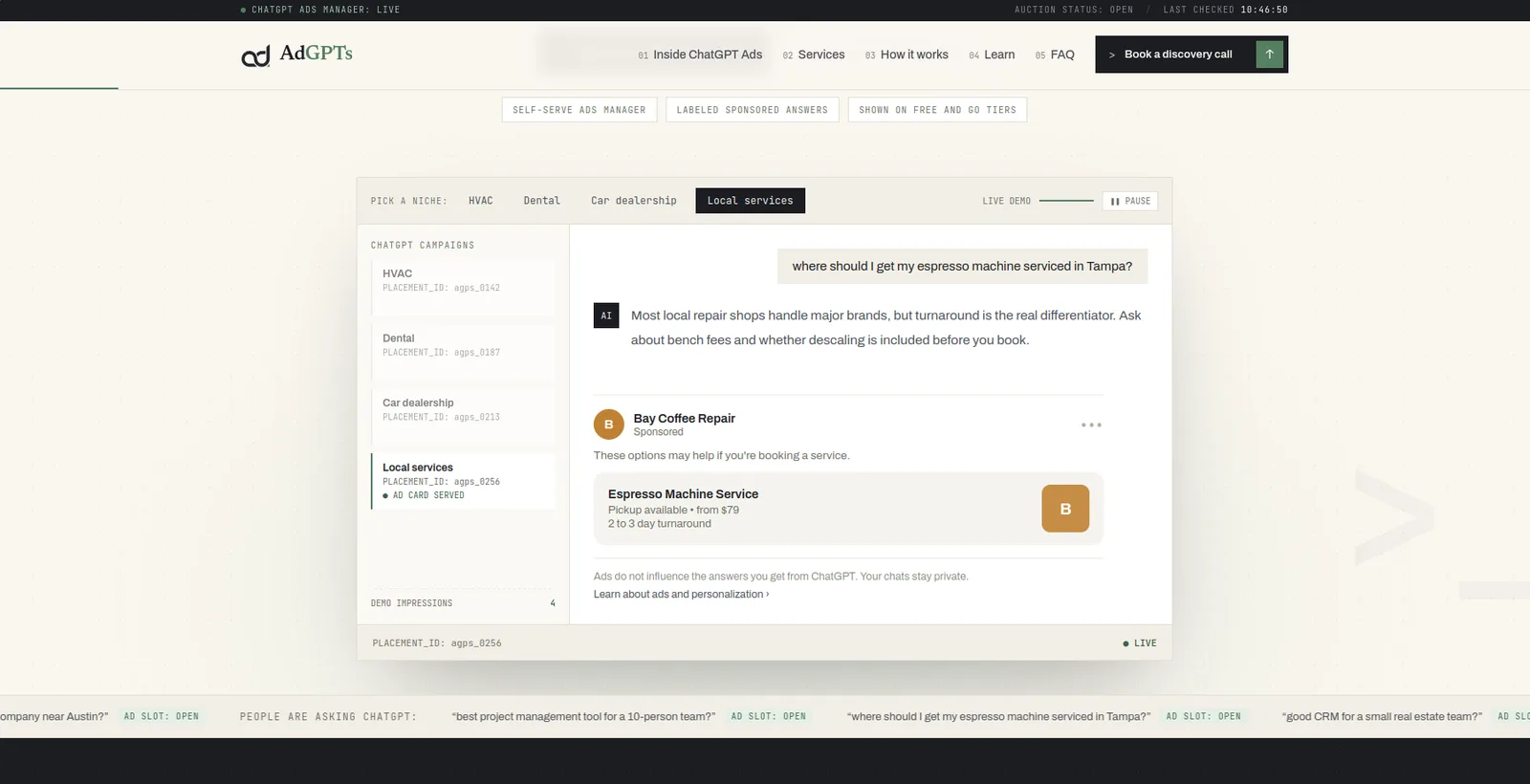
Task: Click the Bay Coffee Repair sponsor name
Action: 684,418
